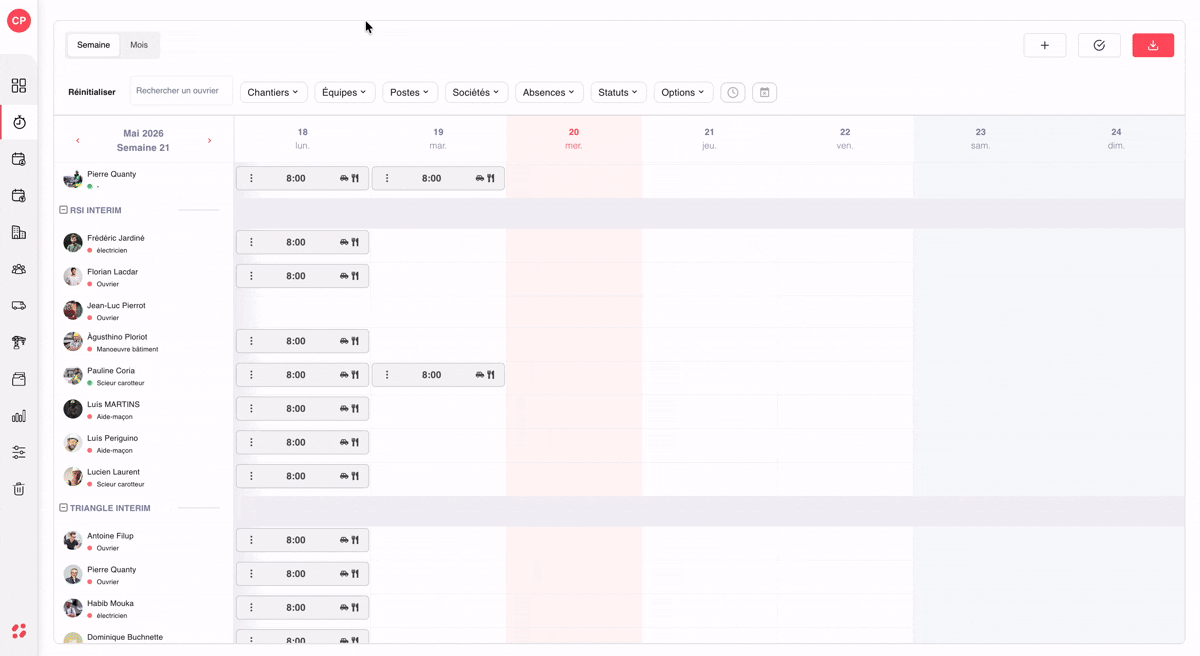This screenshot has width=1200, height=656.
Task: Open 8:00 entry for Antoine Filup Monday
Action: pyautogui.click(x=302, y=540)
